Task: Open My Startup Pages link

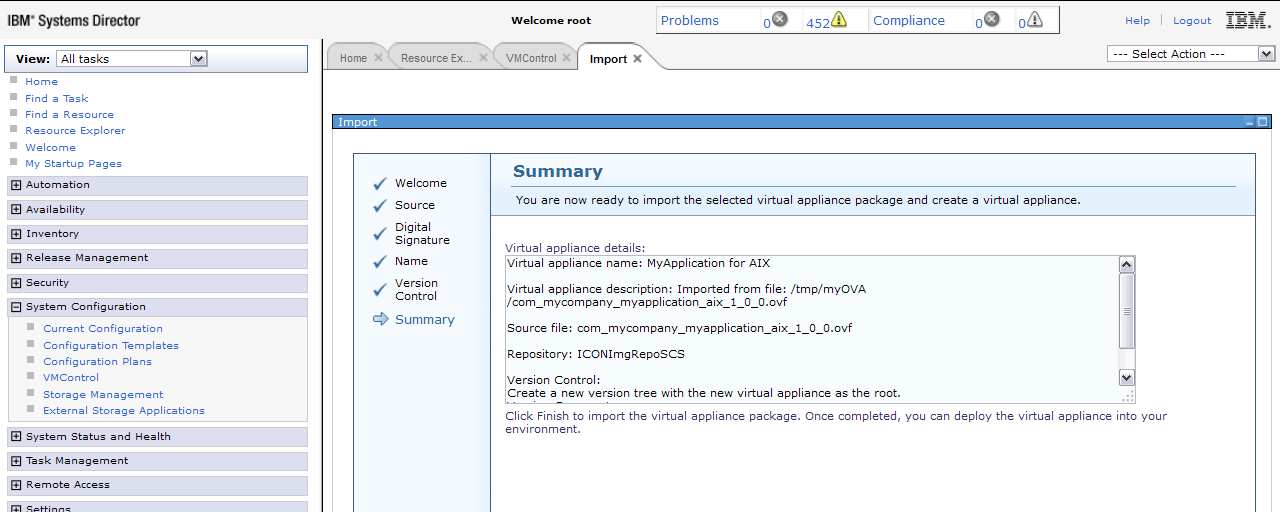Action: click(x=73, y=163)
